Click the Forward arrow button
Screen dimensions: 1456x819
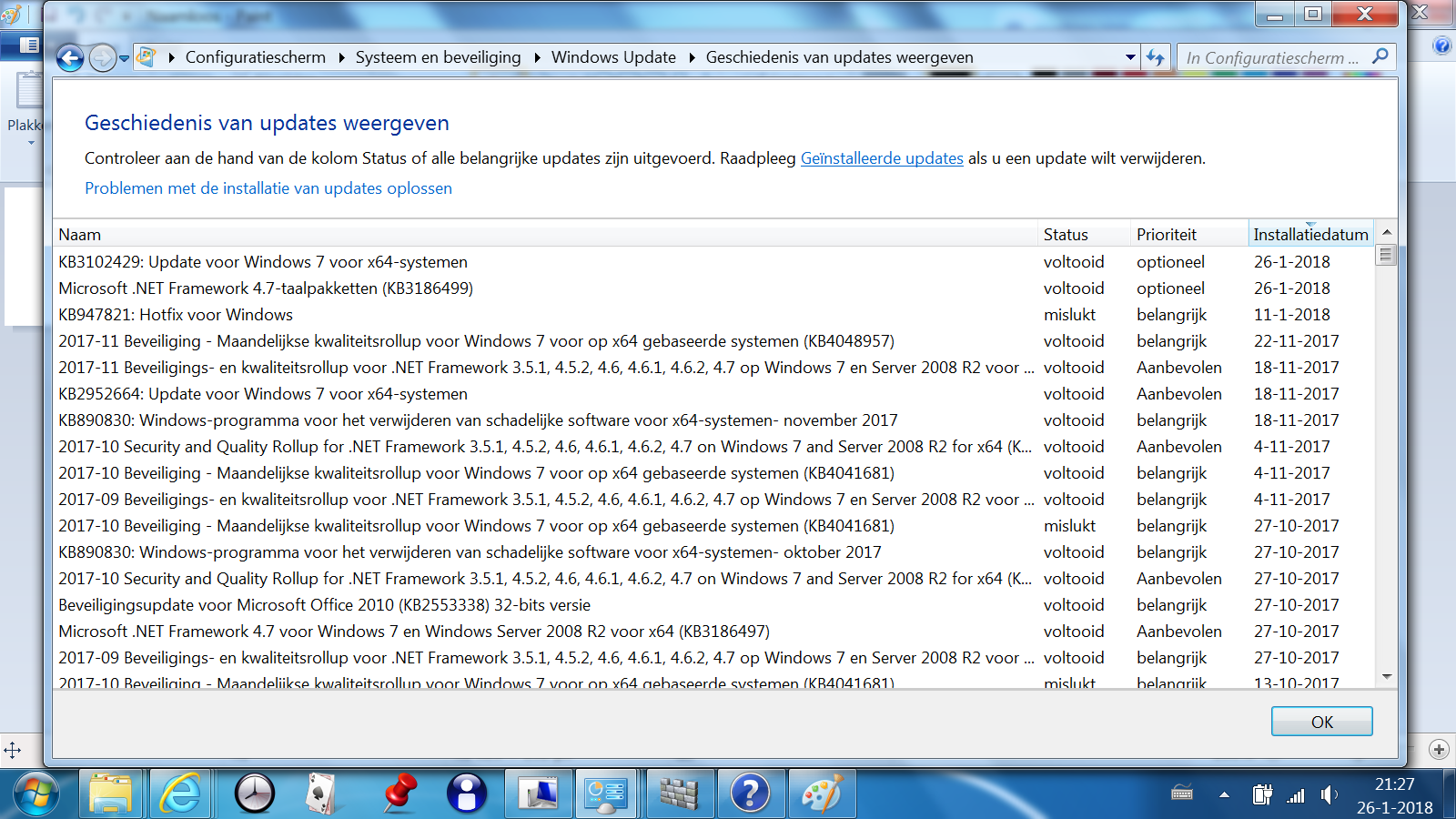pos(103,58)
